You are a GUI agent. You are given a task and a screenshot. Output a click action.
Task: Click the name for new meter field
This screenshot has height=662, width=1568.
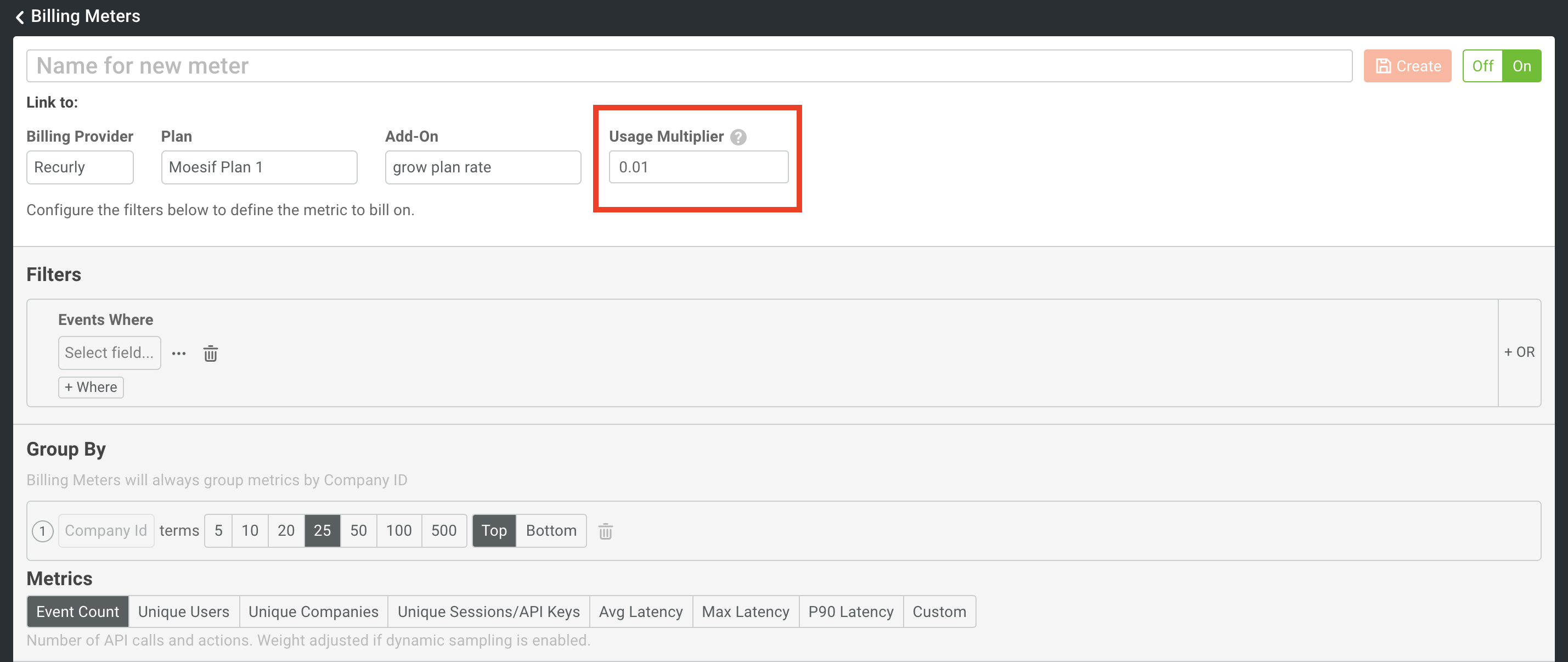coord(365,66)
